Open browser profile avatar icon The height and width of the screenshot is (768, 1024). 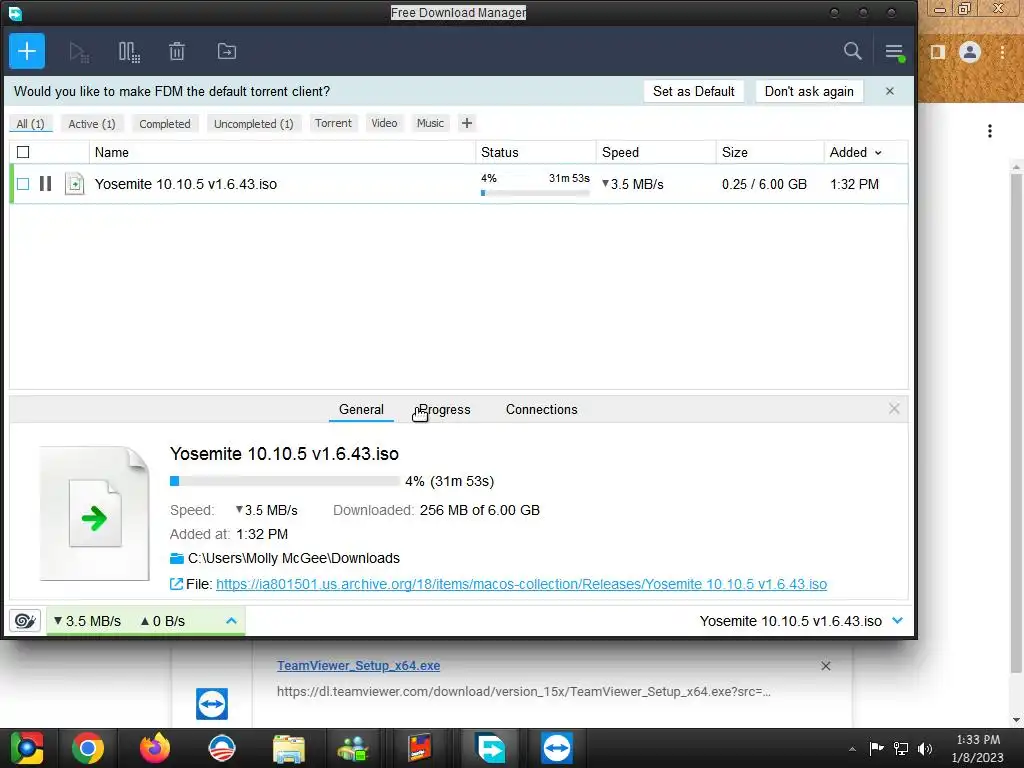[970, 52]
